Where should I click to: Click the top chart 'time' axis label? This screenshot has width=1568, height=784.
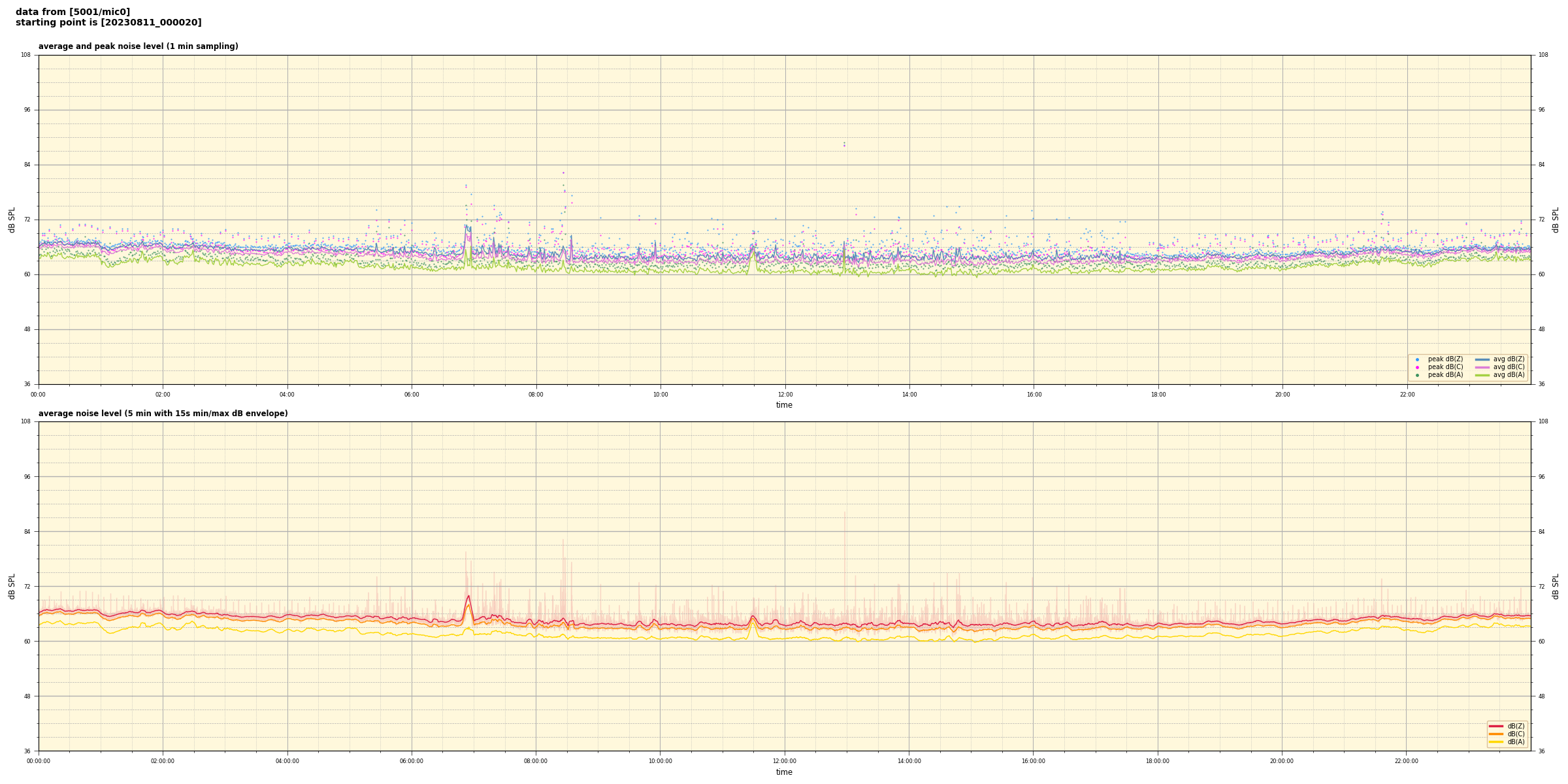(x=784, y=405)
